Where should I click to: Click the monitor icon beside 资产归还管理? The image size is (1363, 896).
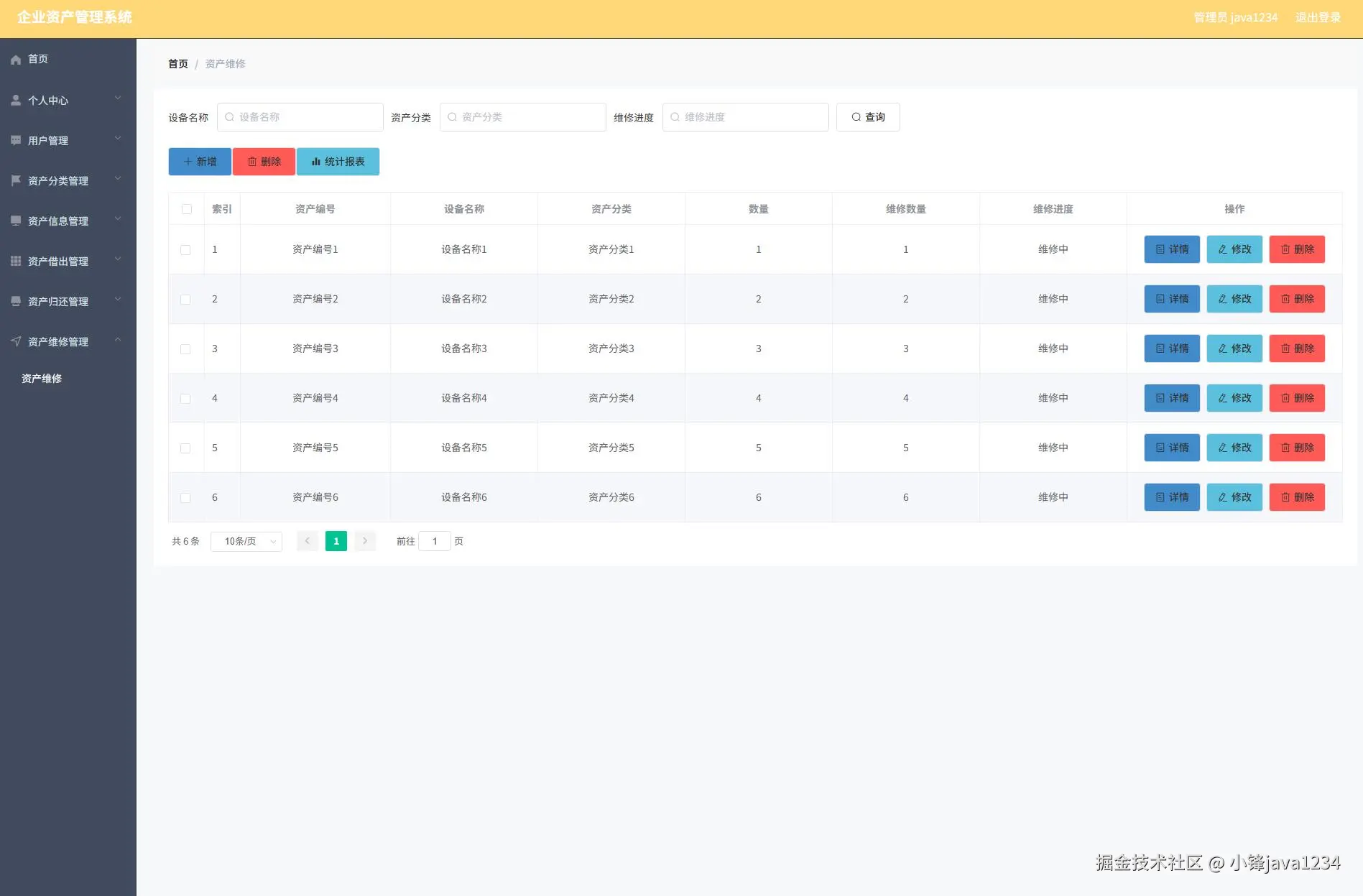16,301
